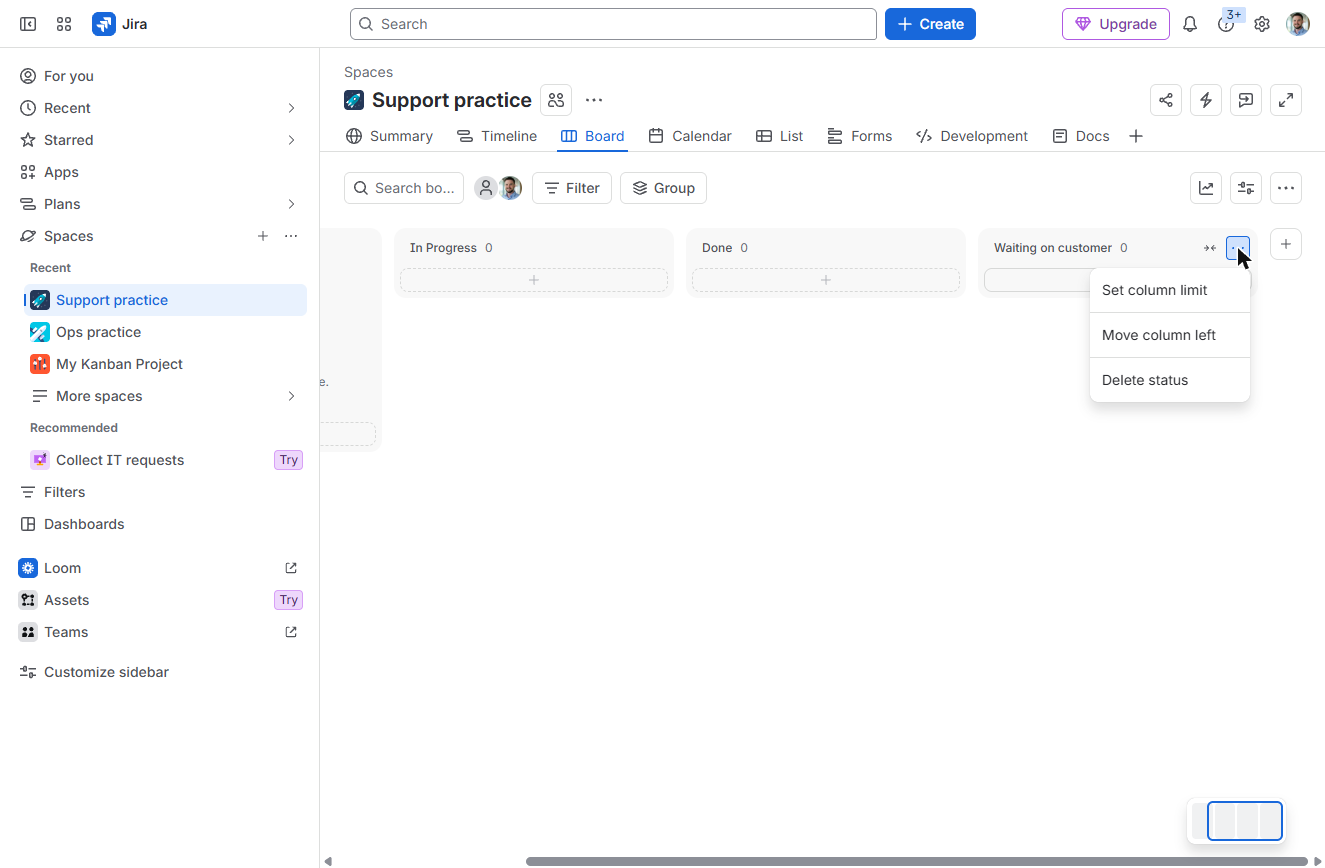Click the Jira logo
This screenshot has height=868, width=1325.
coord(120,24)
